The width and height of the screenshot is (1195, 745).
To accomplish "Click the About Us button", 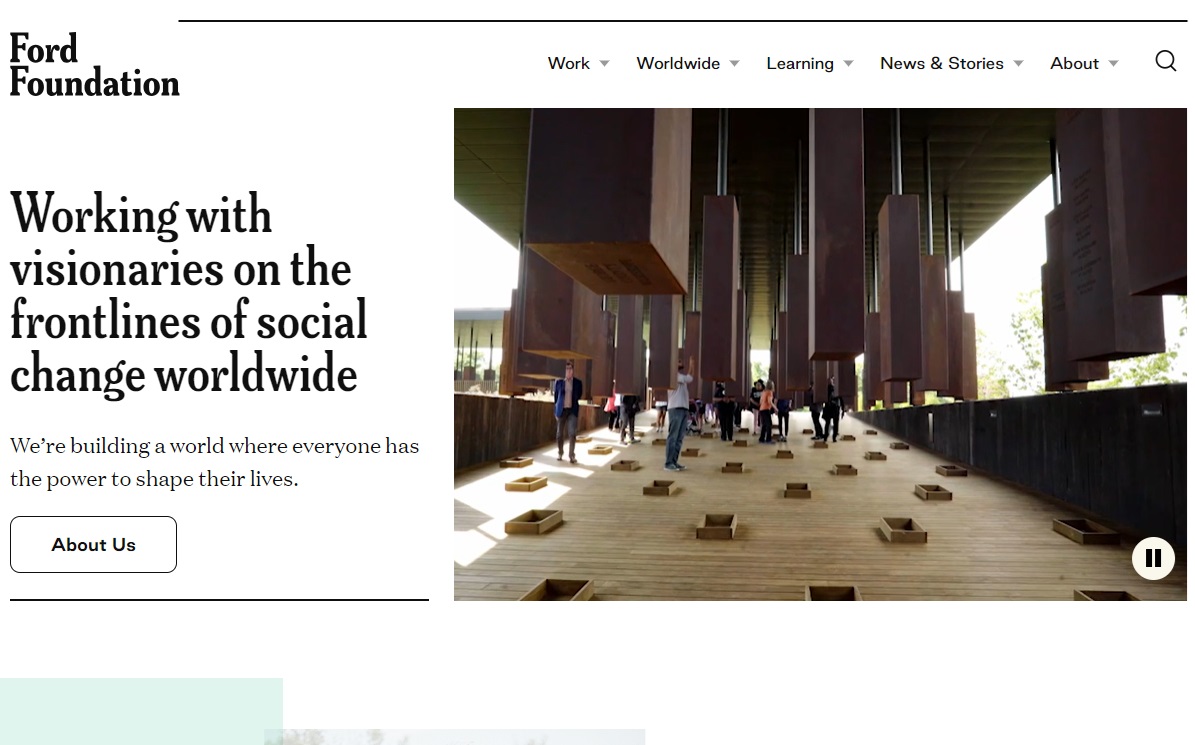I will pos(93,545).
